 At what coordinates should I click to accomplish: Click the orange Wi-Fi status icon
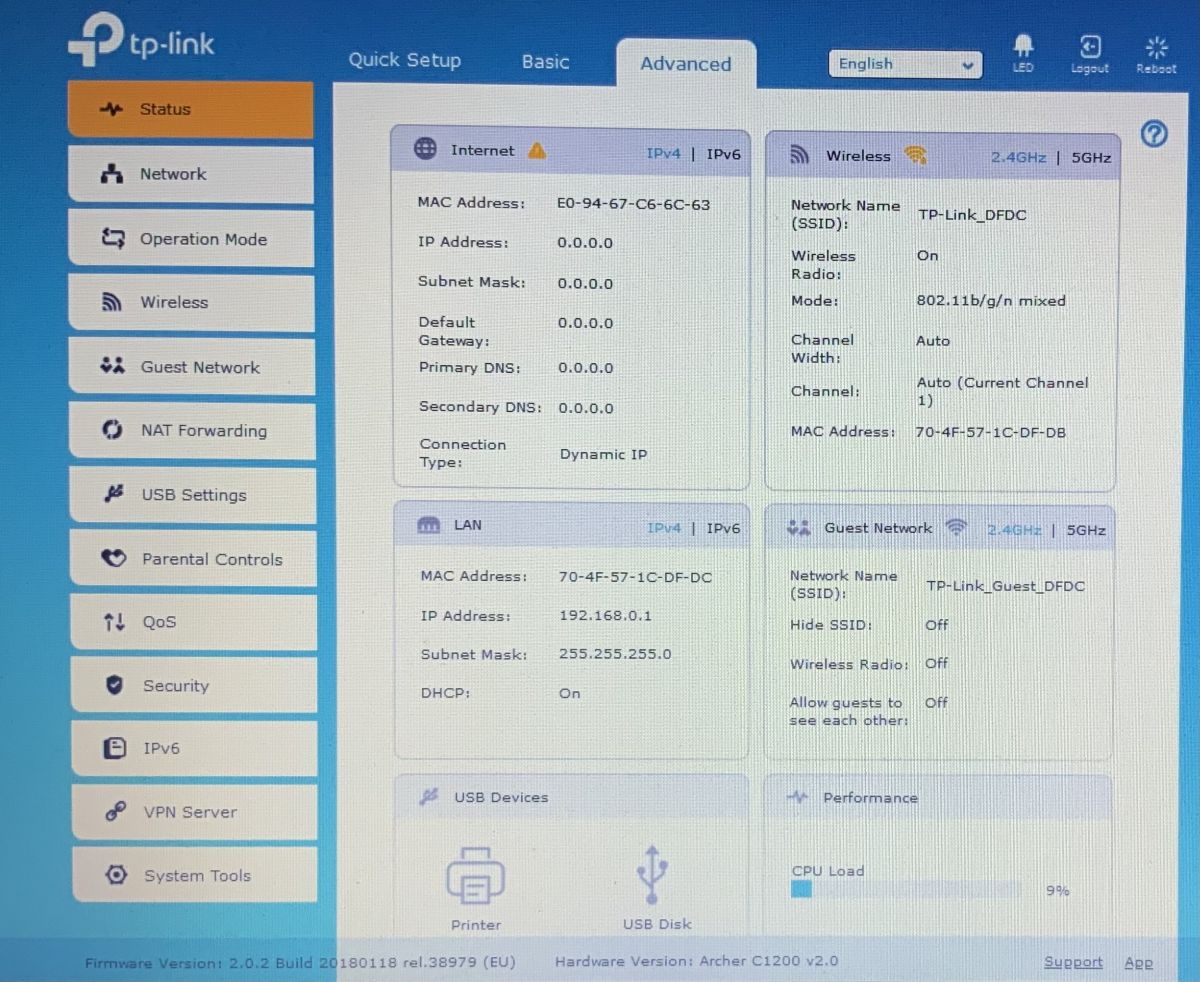point(915,155)
